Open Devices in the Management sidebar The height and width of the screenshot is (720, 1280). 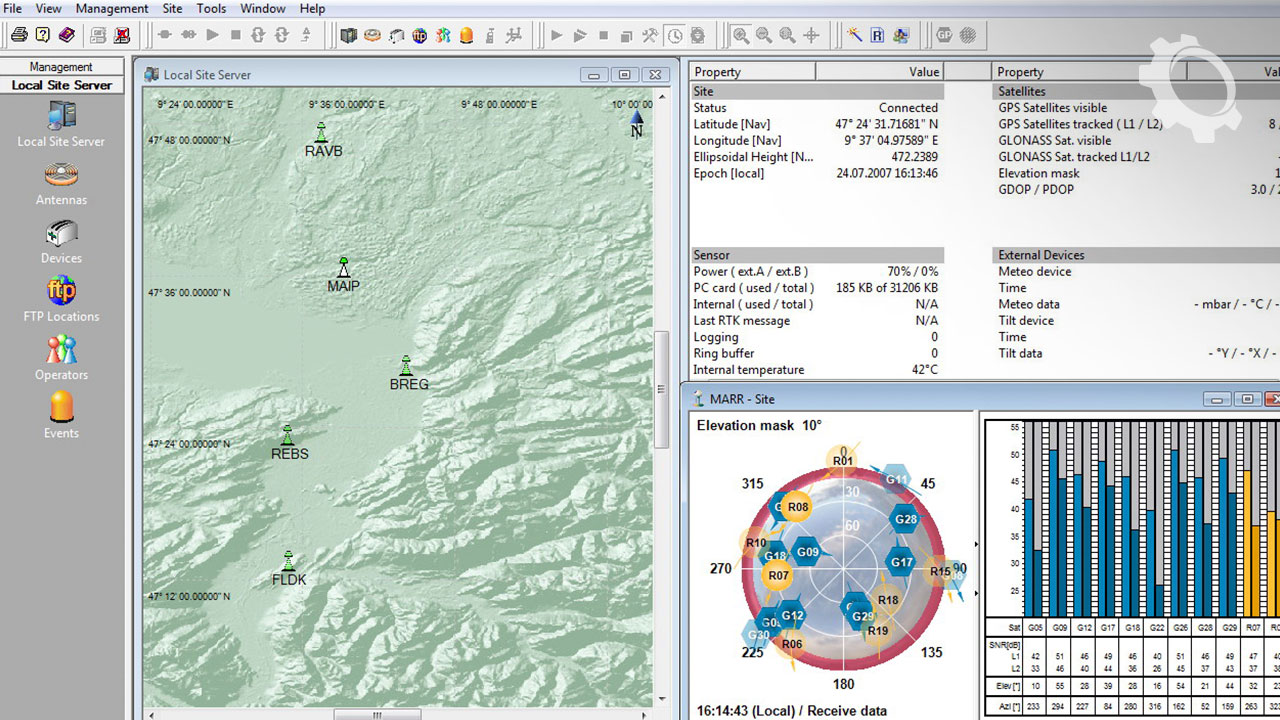[61, 235]
